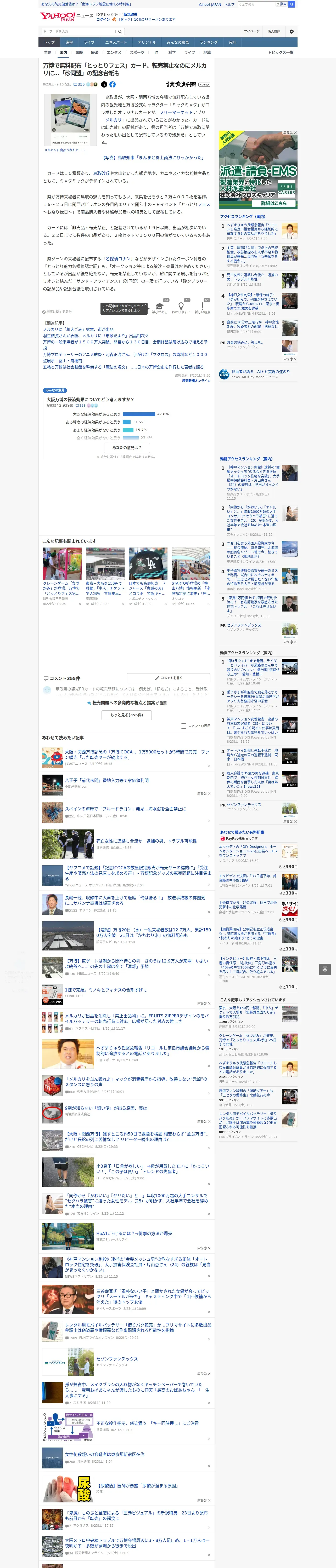Viewport: 336px width, 1568px height.
Task: Select the 経済 category
Action: coord(94,52)
